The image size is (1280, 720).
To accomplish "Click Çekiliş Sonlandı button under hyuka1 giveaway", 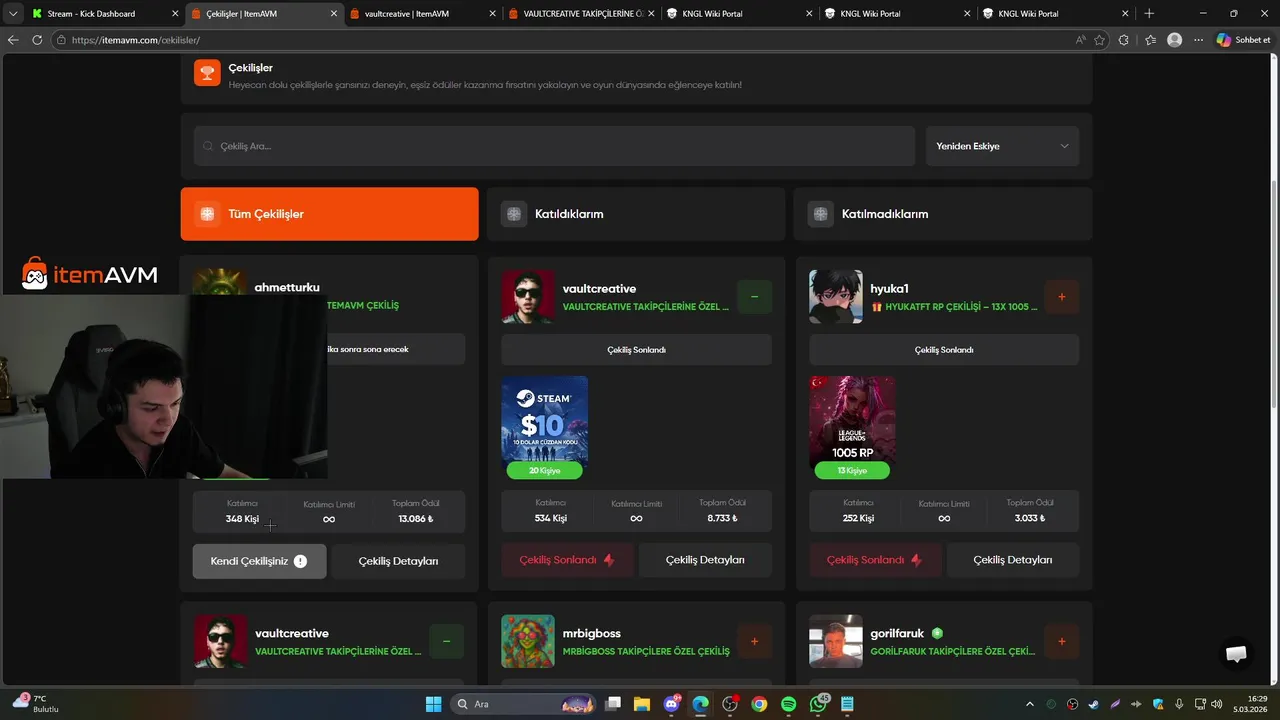I will [875, 560].
